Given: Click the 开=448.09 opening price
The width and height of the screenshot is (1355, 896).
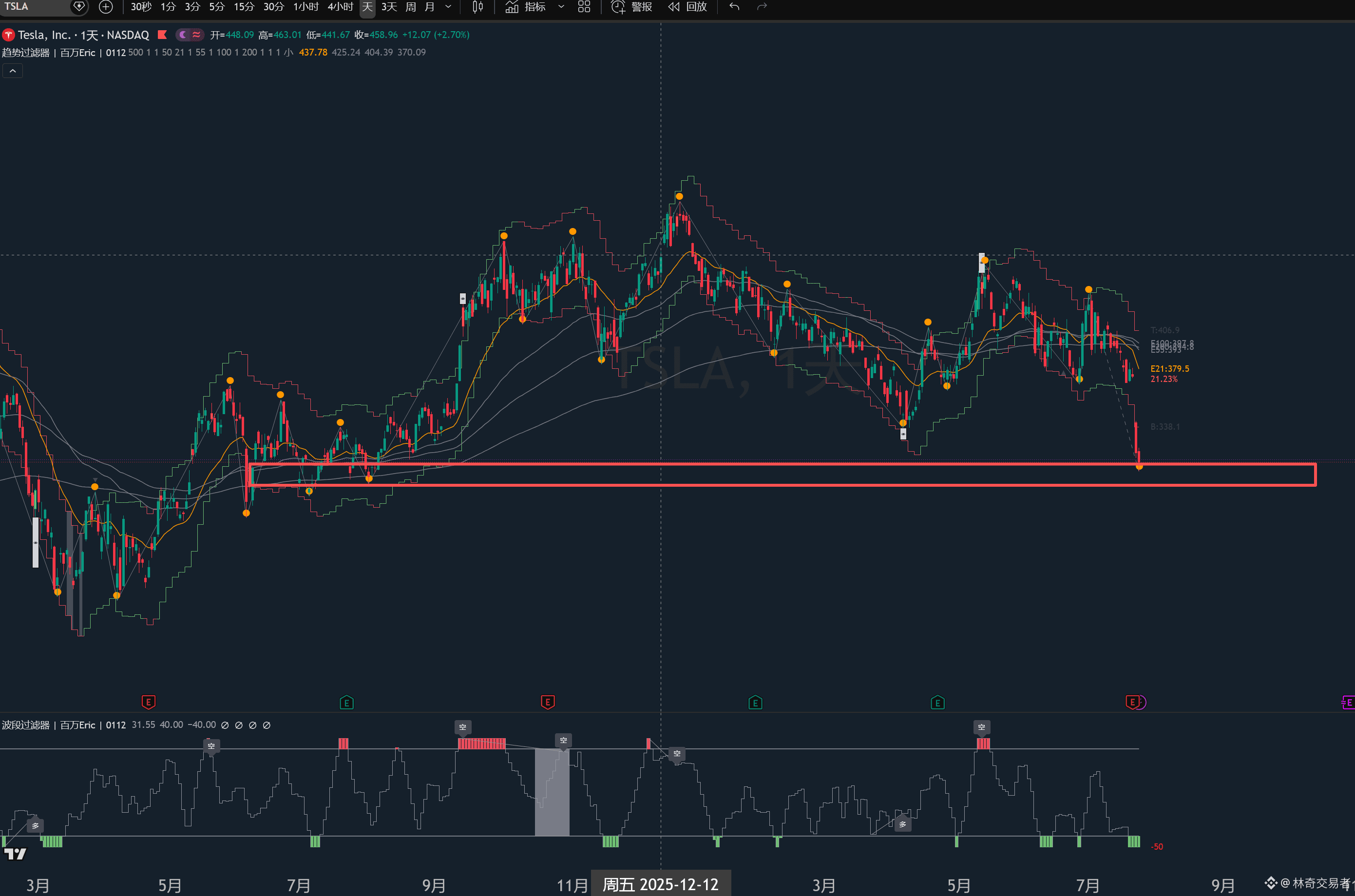Looking at the screenshot, I should point(232,35).
